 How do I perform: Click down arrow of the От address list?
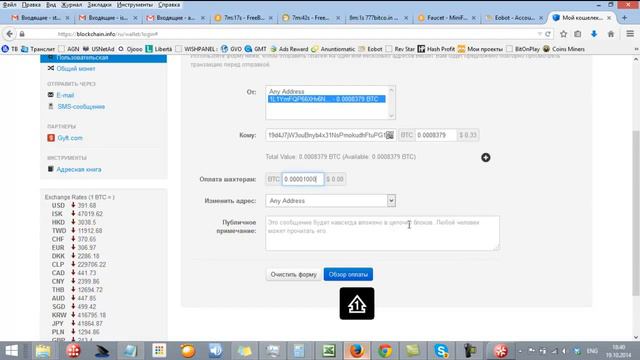click(x=391, y=115)
